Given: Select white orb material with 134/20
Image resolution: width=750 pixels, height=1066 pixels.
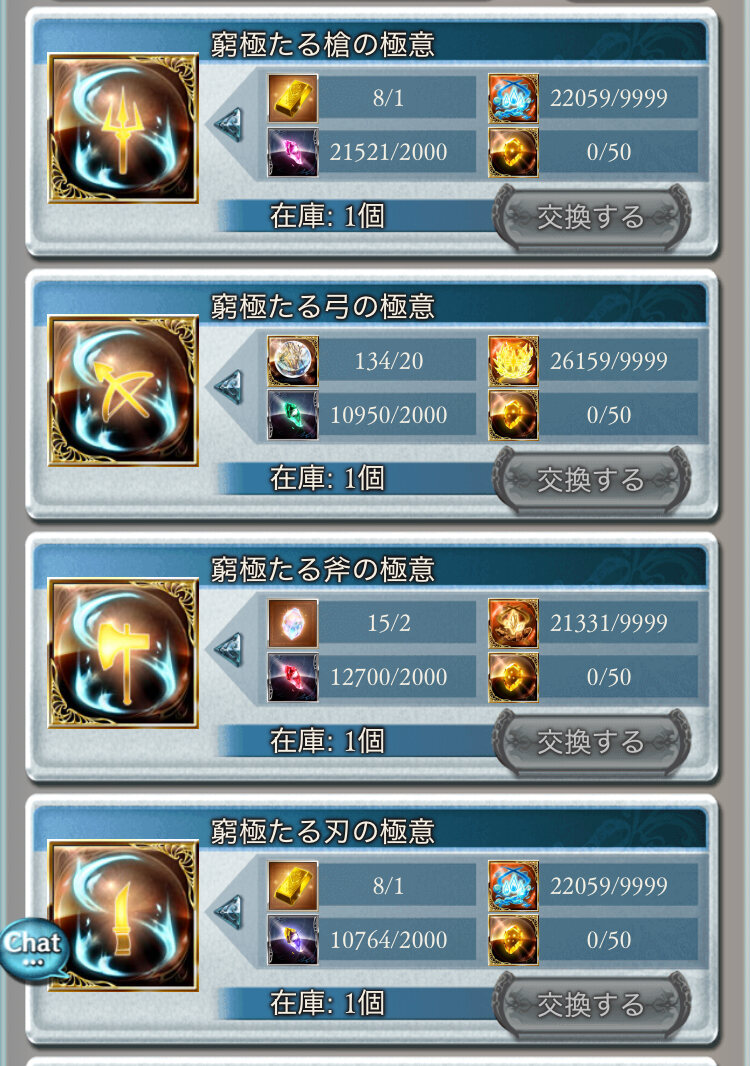Looking at the screenshot, I should point(292,361).
